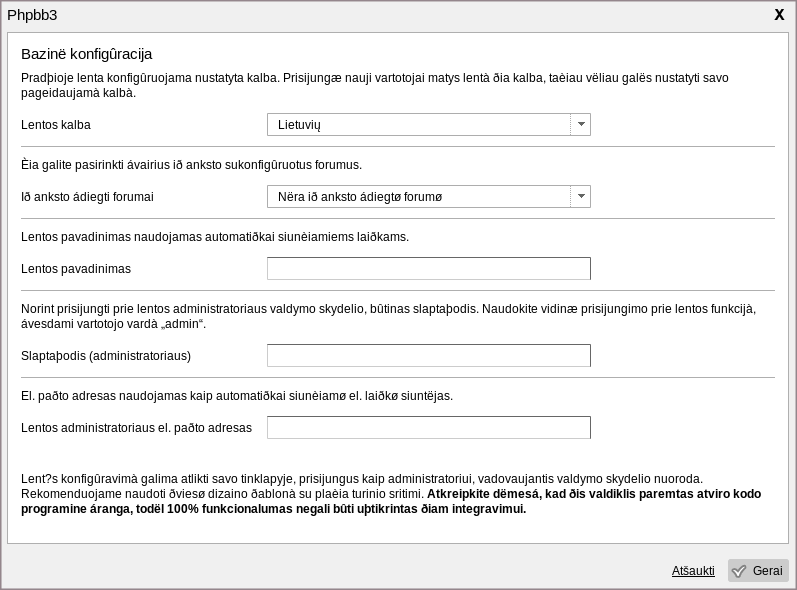Viewport: 797px width, 590px height.
Task: Click the 'Lentos pavadinimas' field label
Action: [76, 270]
